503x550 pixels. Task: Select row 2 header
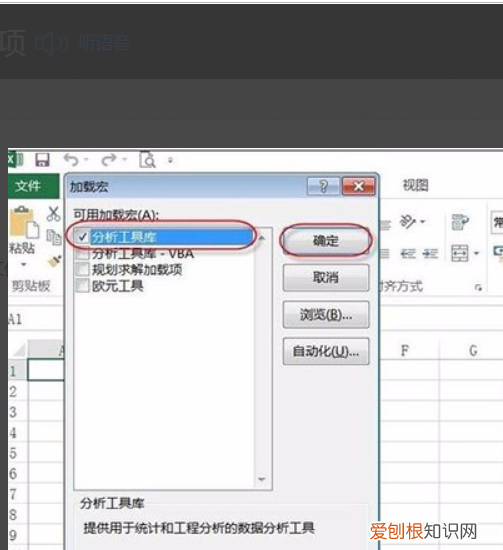(x=18, y=391)
